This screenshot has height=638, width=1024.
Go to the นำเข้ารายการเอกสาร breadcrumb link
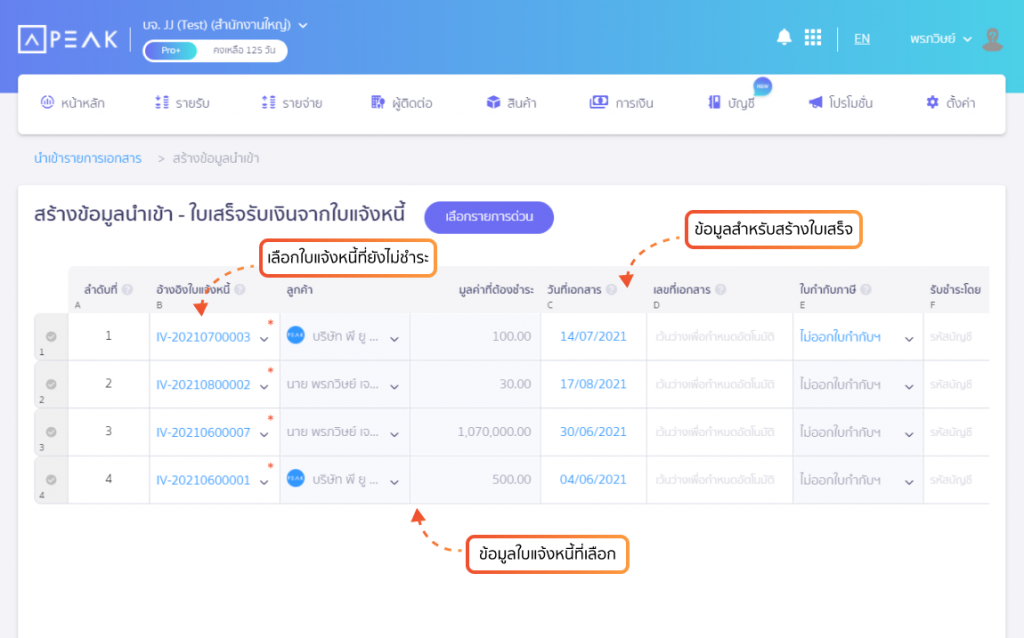point(88,158)
